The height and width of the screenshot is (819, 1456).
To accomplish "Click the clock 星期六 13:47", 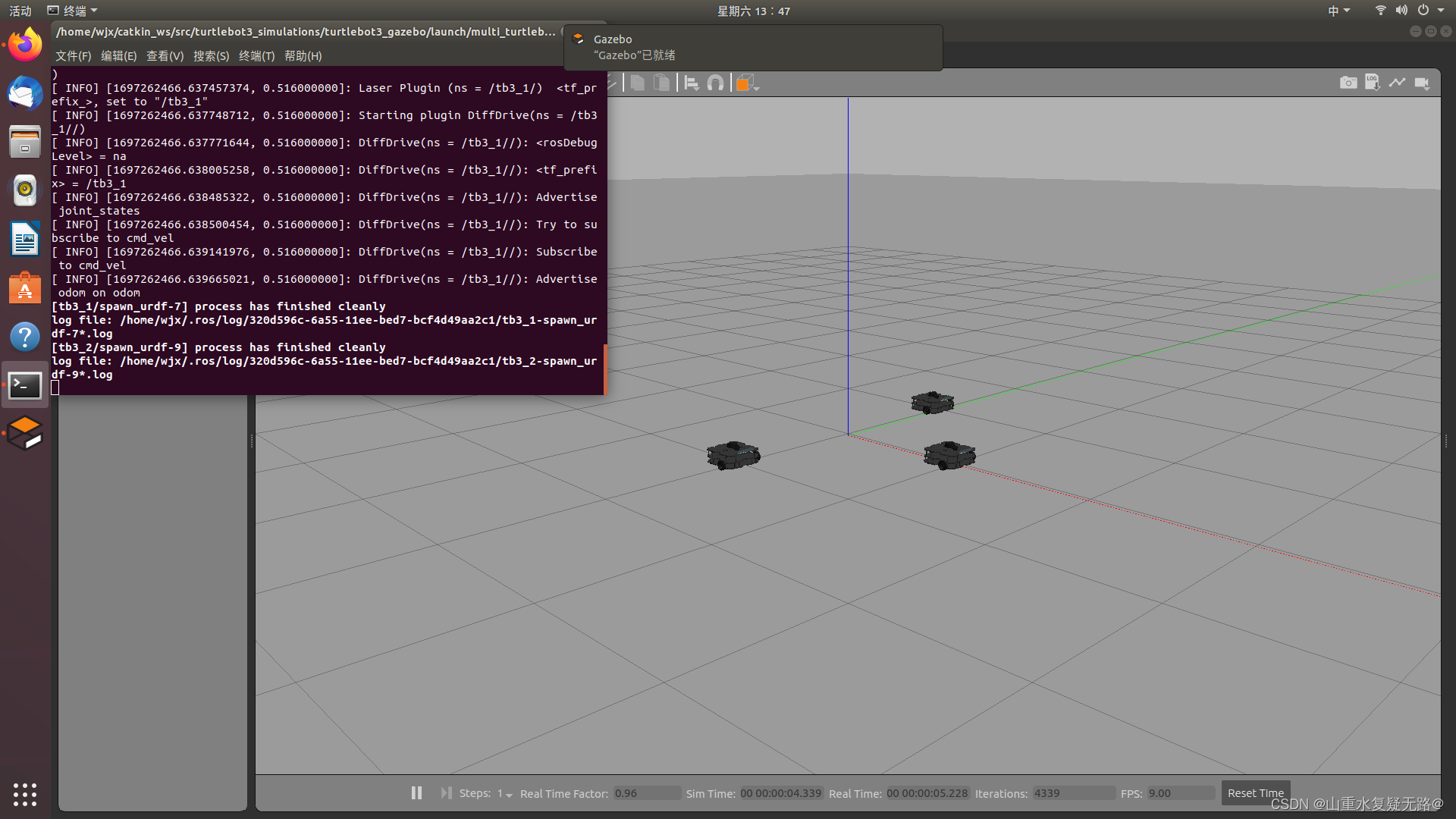I will 754,11.
